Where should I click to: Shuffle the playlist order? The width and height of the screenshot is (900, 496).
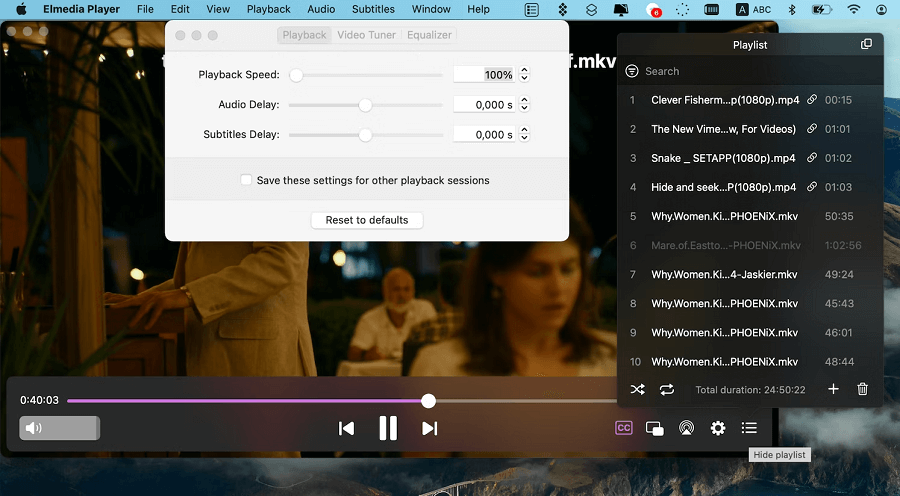point(637,389)
